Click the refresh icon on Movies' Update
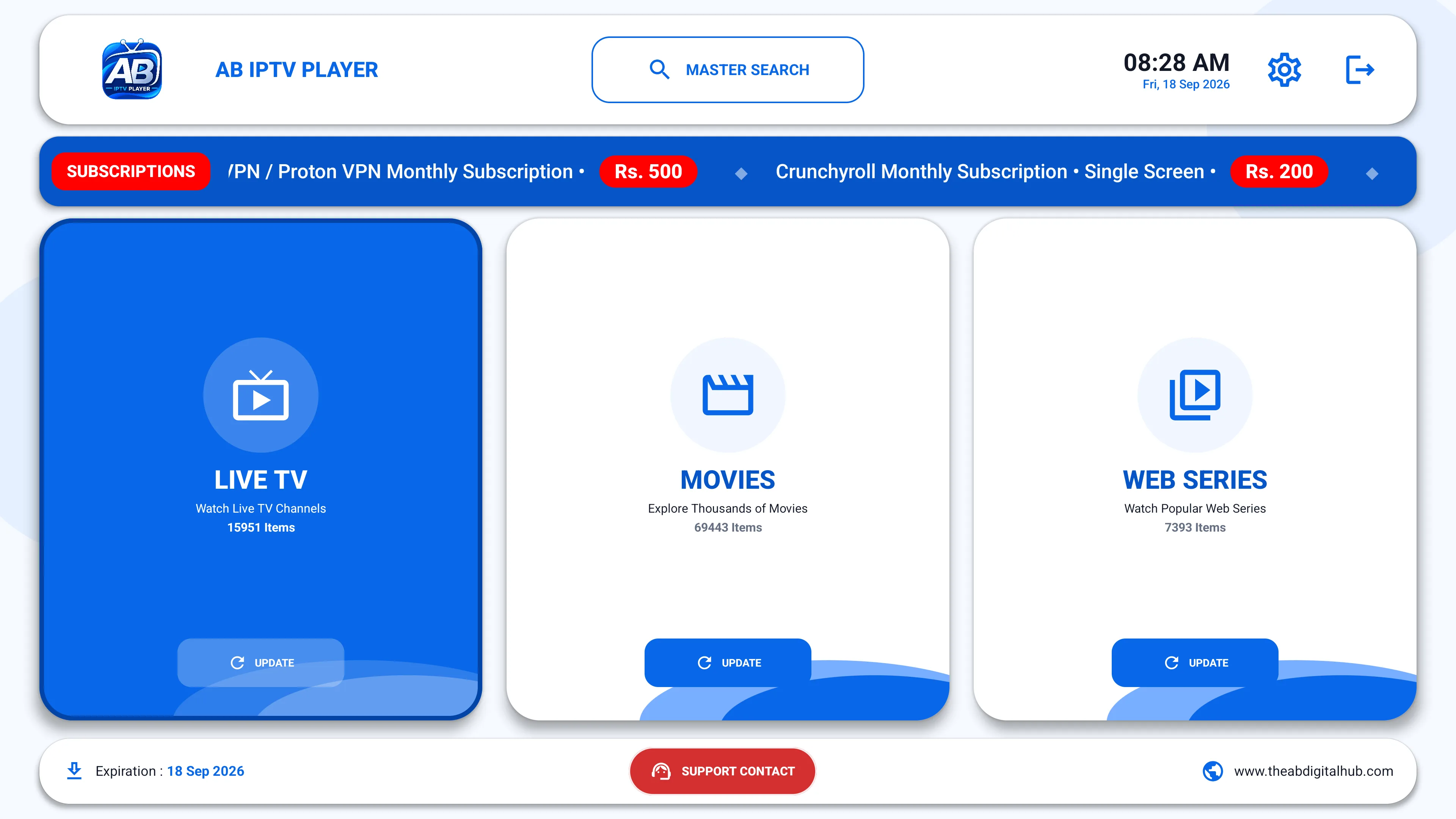Screen dimensions: 1456x819 [704, 662]
